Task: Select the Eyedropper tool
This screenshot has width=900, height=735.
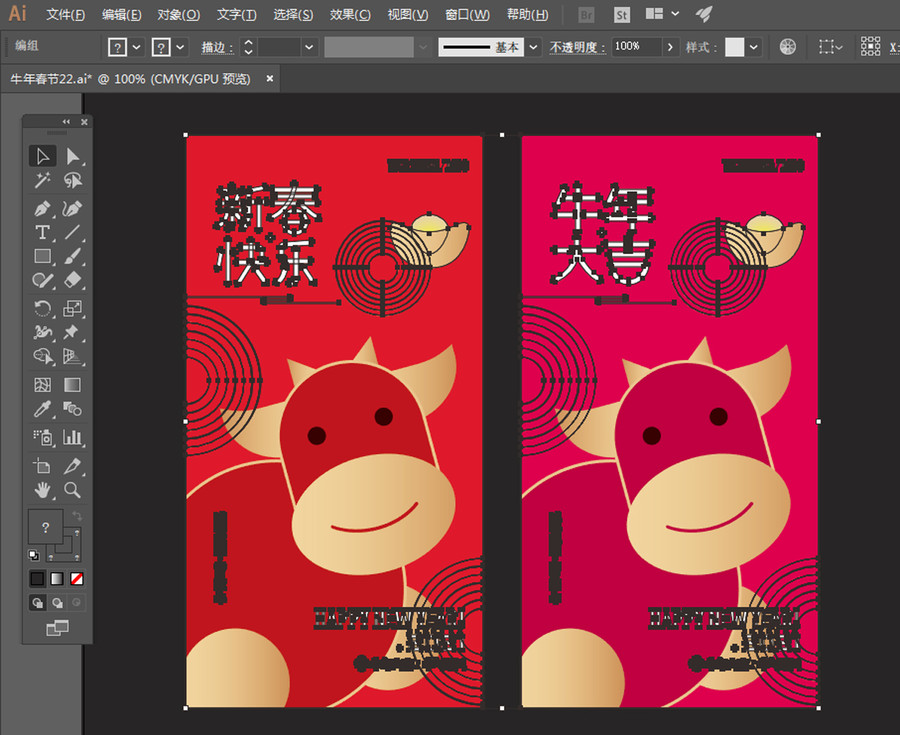Action: [x=42, y=409]
